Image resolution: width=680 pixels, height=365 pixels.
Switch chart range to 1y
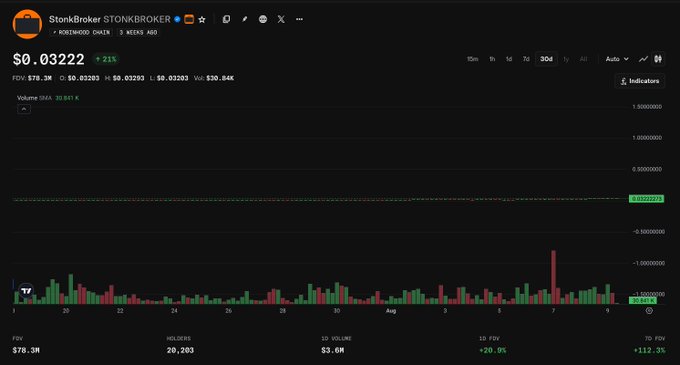(x=566, y=59)
